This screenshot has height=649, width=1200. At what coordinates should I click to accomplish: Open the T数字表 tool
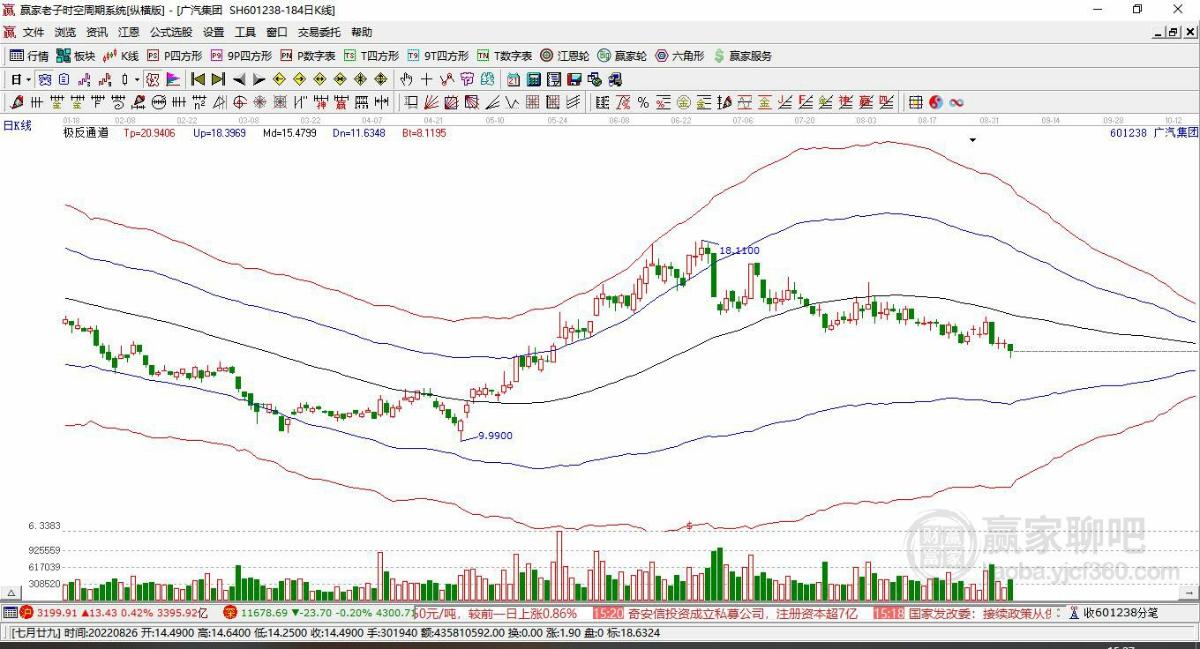point(504,56)
